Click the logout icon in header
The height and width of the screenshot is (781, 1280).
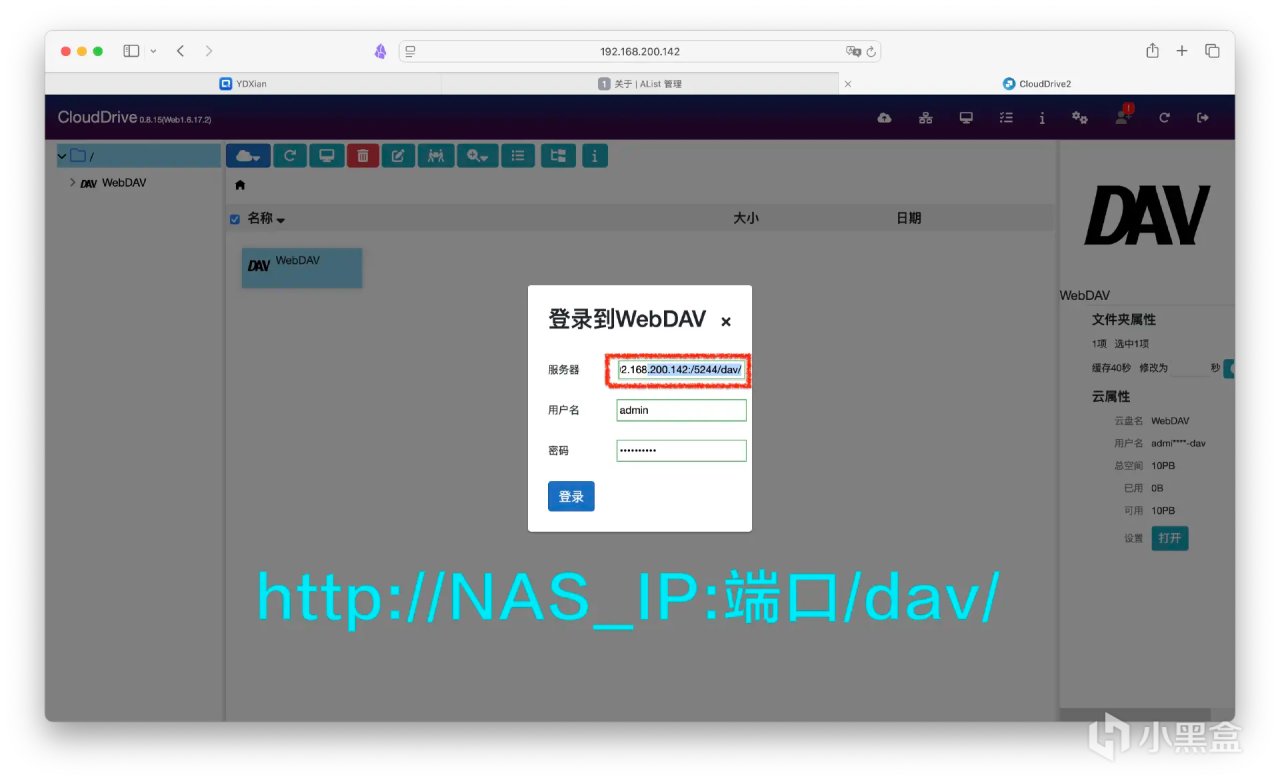[1202, 118]
